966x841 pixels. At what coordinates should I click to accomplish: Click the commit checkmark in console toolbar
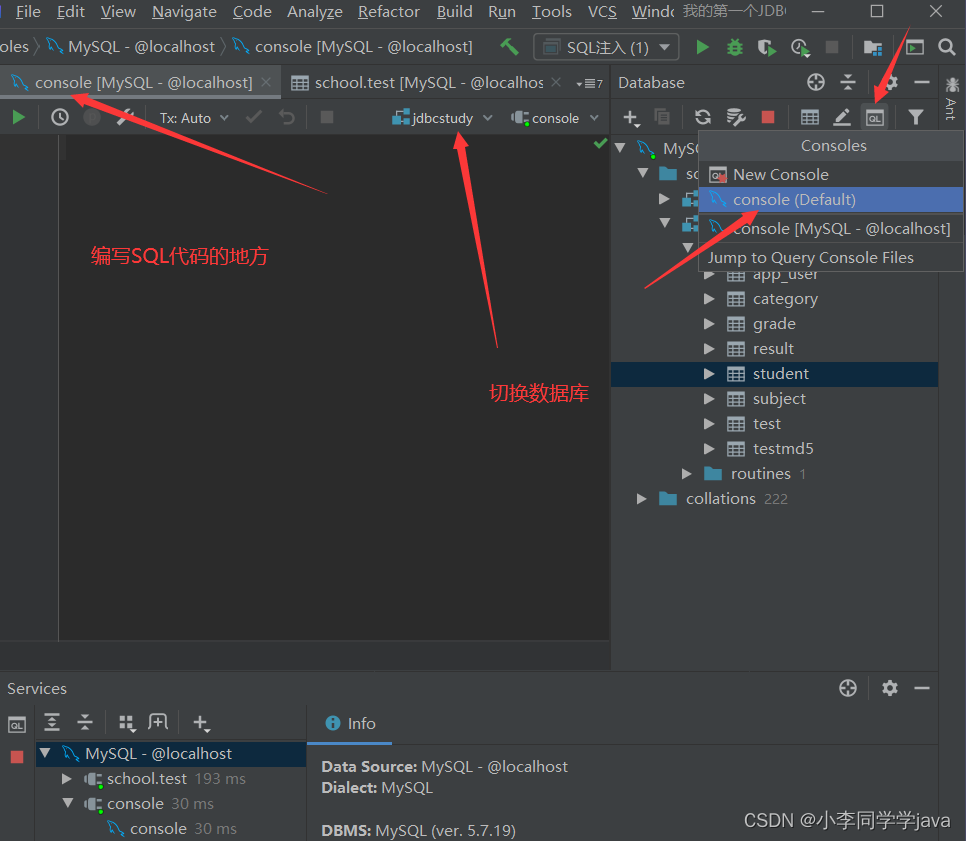coord(254,117)
